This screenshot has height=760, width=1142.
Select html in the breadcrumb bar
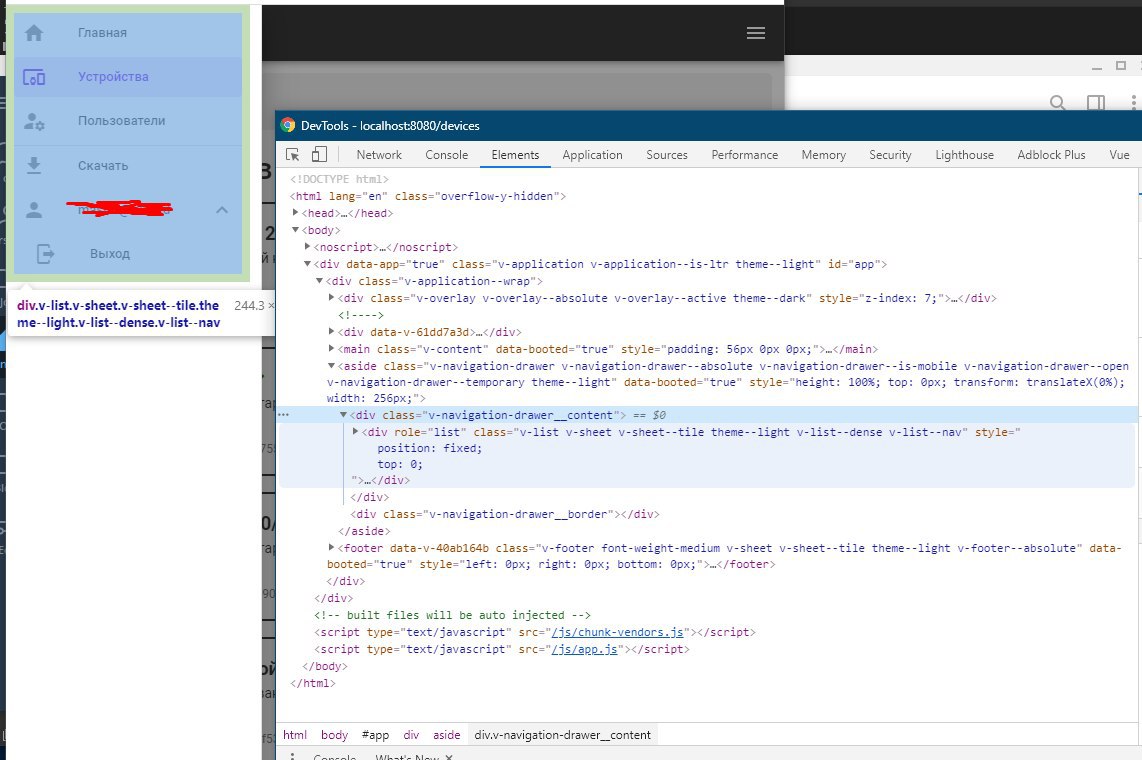[295, 735]
